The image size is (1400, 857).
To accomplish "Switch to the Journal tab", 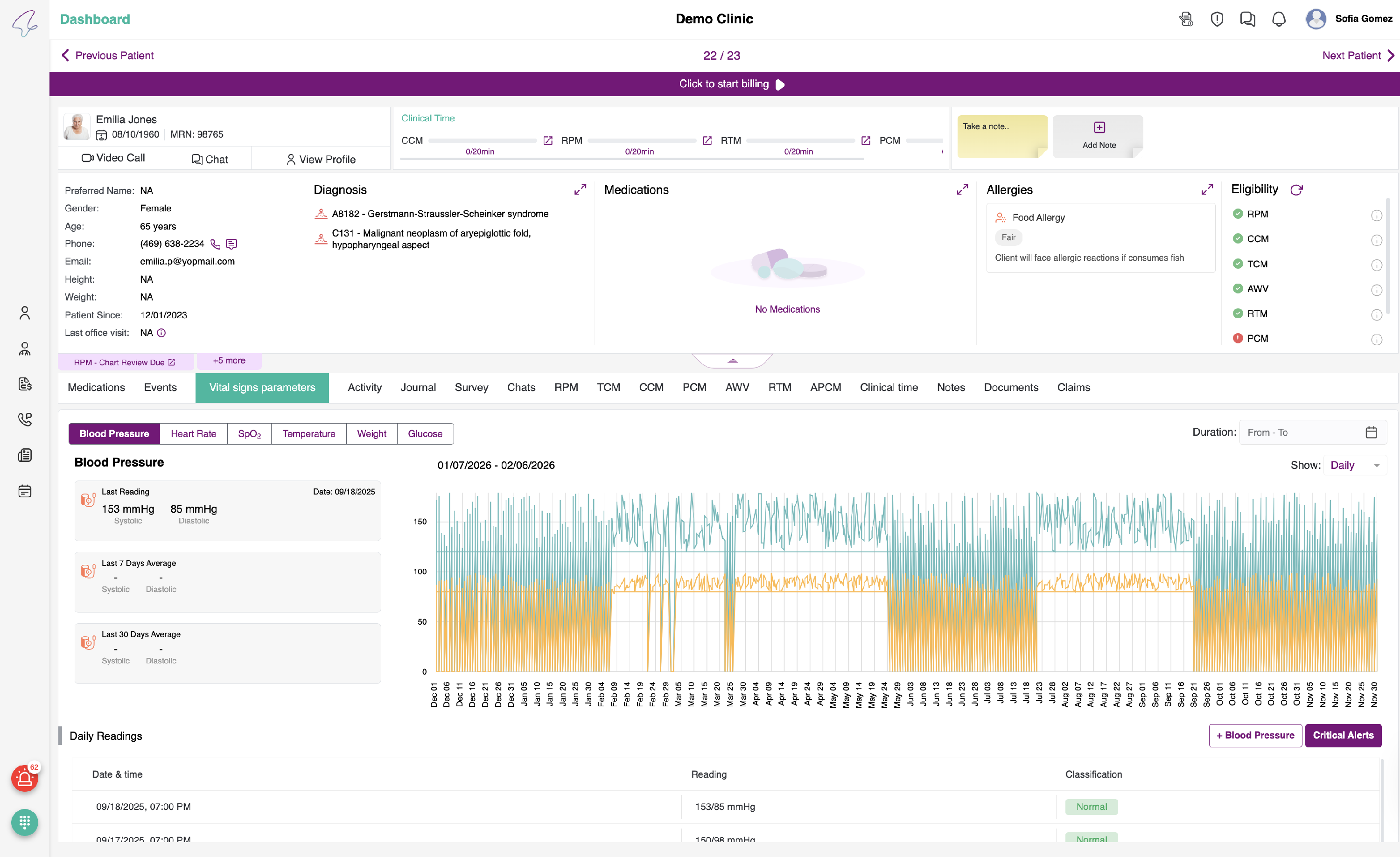I will [x=418, y=387].
